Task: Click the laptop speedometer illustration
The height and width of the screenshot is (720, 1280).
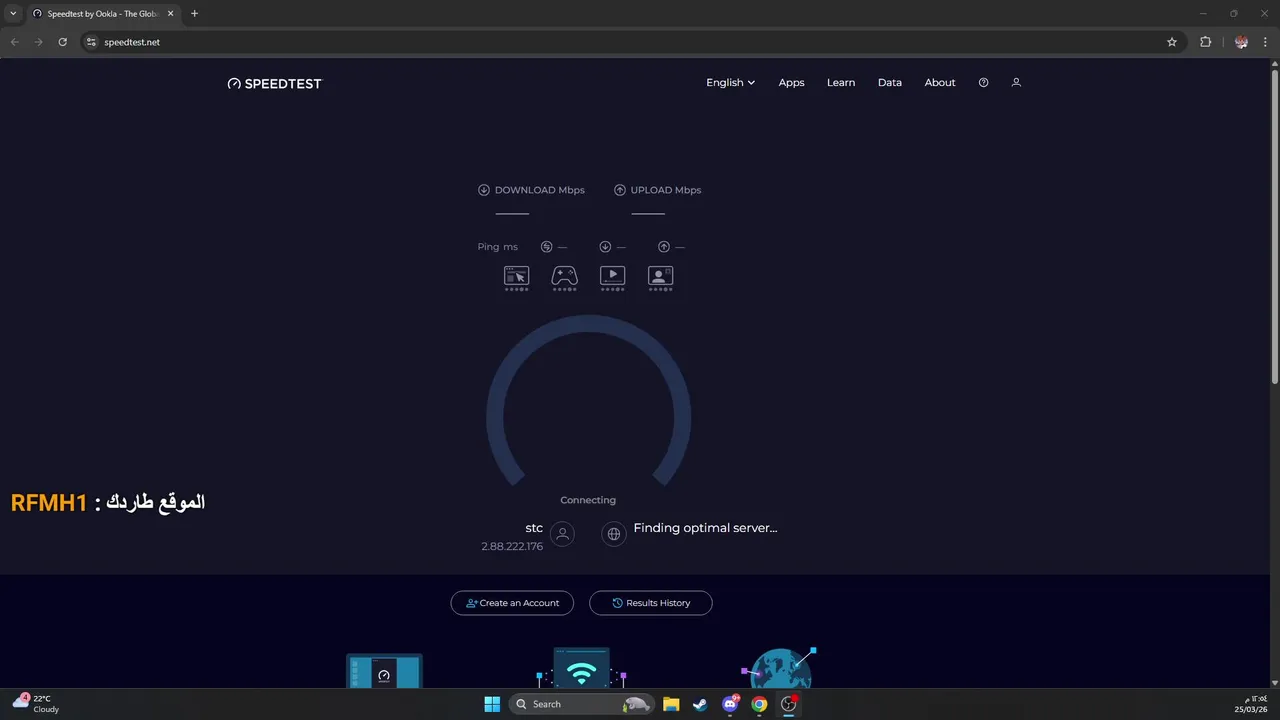Action: point(384,671)
